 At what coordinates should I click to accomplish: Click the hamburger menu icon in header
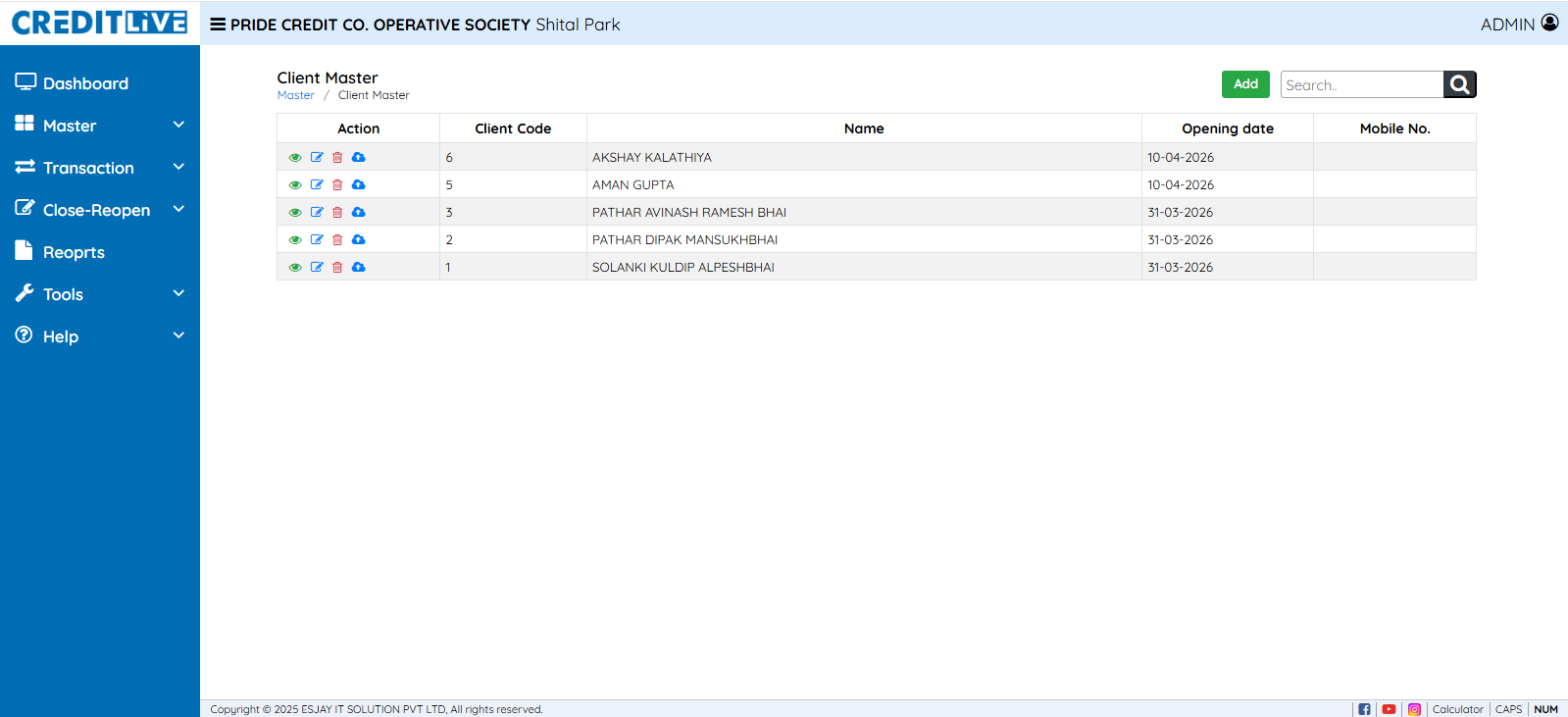click(x=218, y=25)
